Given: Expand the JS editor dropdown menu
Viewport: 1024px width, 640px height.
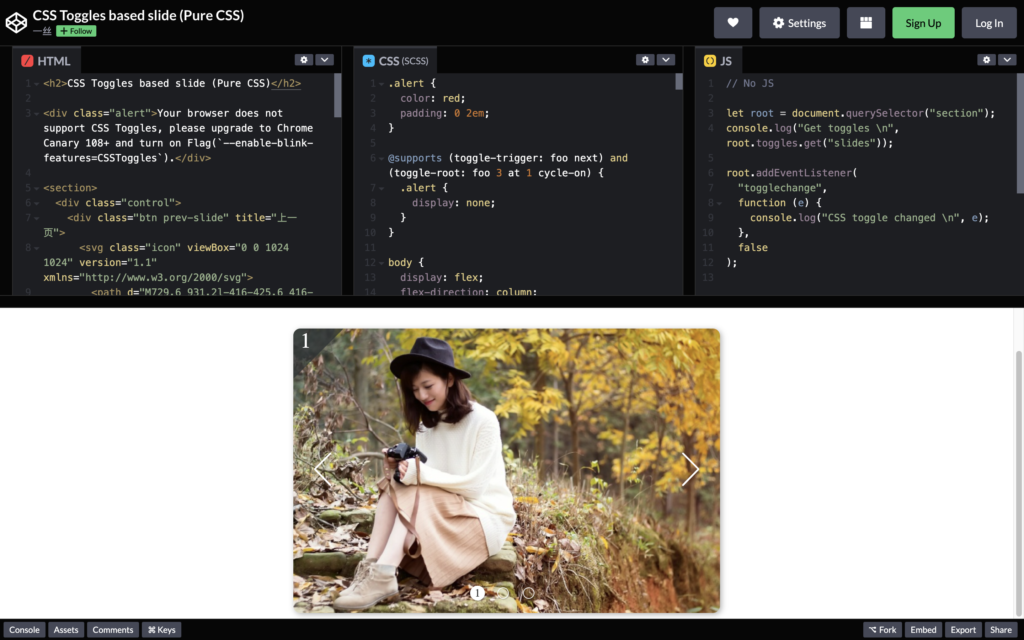Looking at the screenshot, I should pos(1007,59).
